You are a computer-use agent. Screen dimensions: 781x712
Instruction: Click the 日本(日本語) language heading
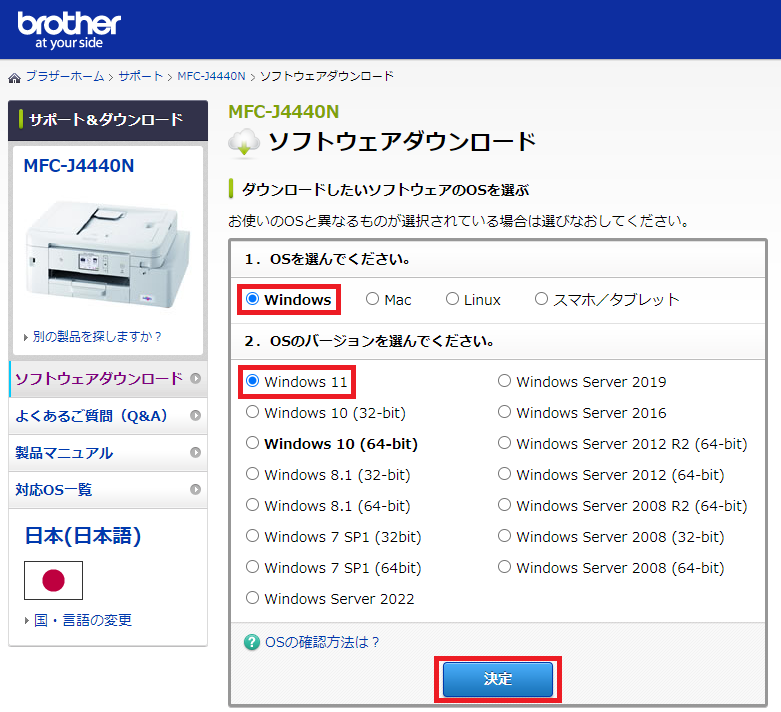(83, 536)
